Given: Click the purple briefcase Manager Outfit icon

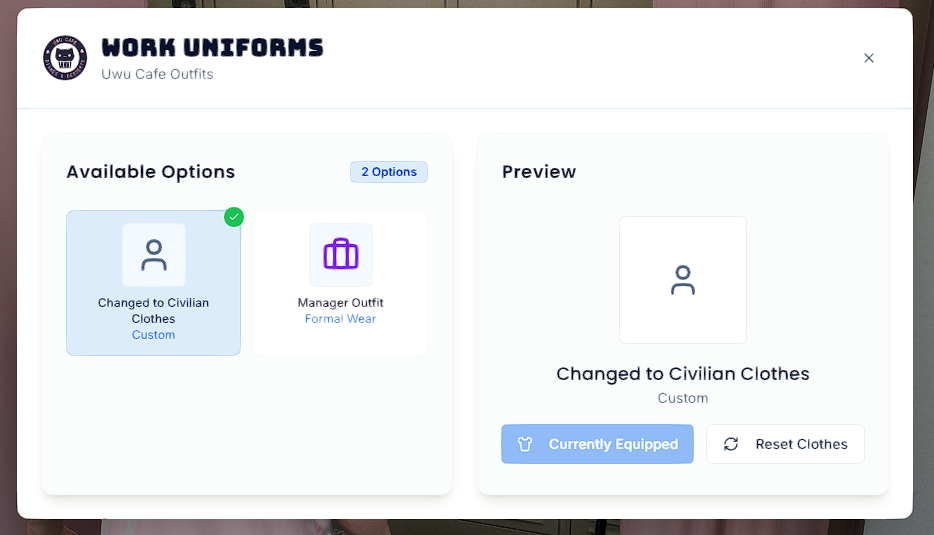Looking at the screenshot, I should 341,255.
